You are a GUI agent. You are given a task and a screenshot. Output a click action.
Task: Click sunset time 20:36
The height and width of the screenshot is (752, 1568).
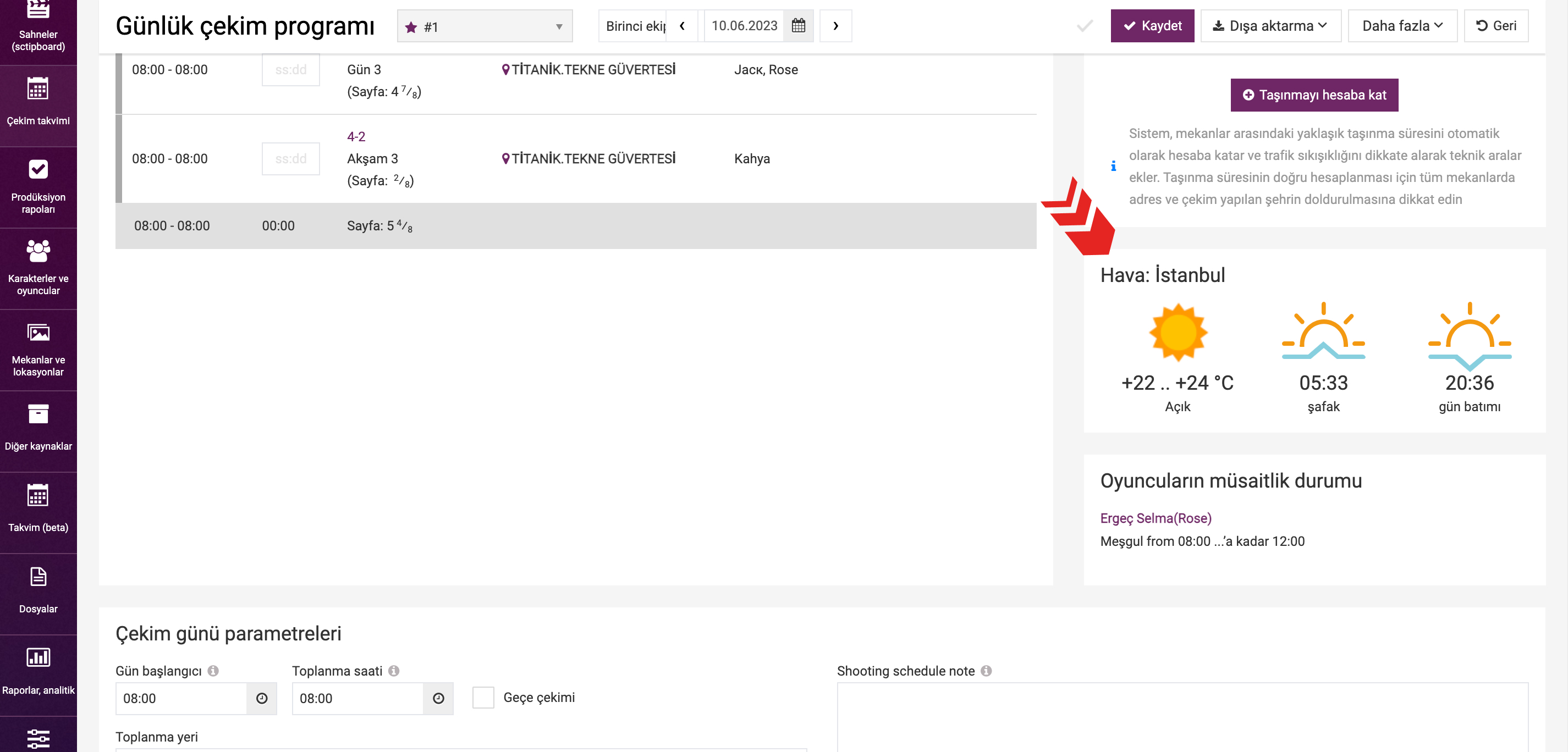click(x=1470, y=383)
